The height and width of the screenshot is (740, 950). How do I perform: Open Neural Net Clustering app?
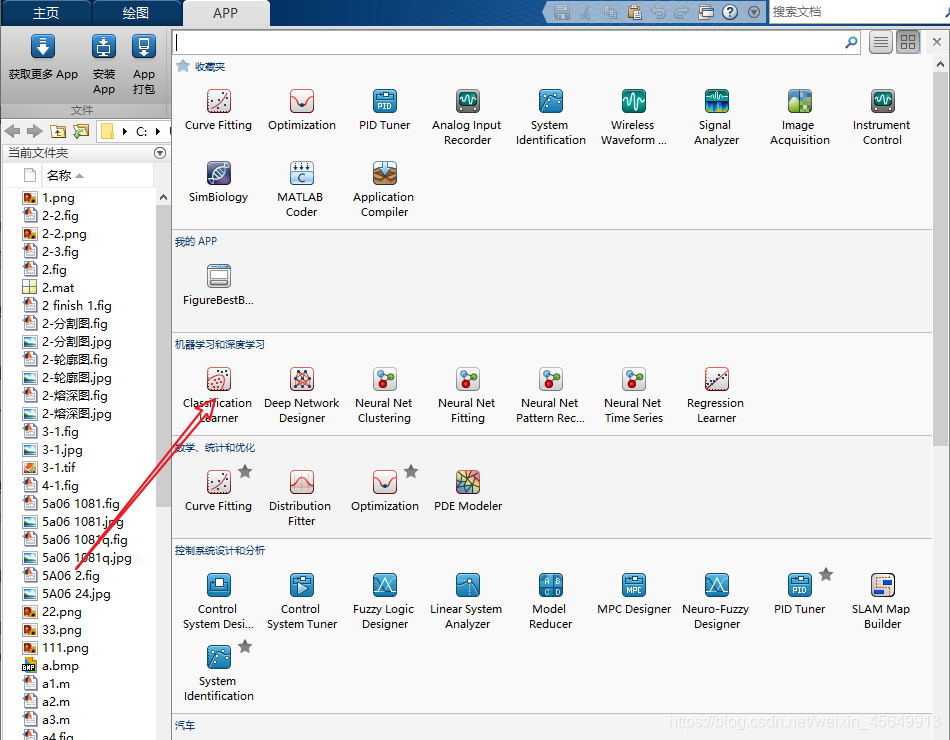tap(384, 395)
